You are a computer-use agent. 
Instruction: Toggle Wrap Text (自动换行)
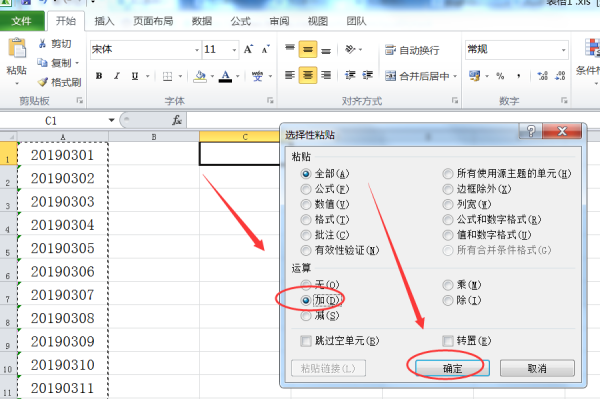pos(412,50)
